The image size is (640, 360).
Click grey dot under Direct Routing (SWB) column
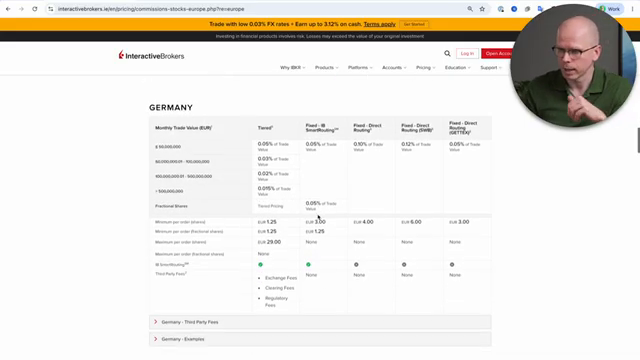[x=404, y=264]
